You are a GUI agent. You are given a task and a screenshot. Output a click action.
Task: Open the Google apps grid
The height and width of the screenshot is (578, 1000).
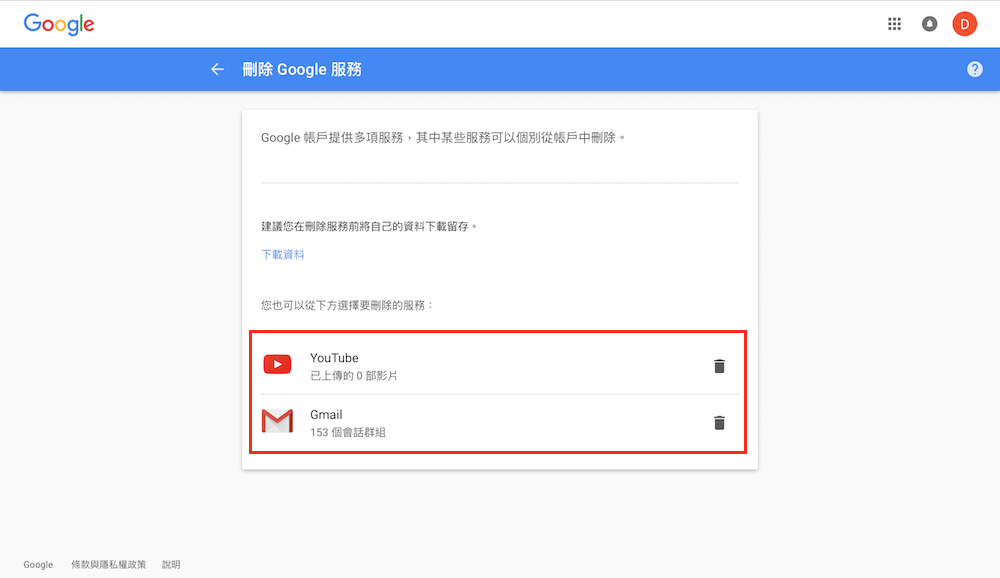tap(894, 24)
